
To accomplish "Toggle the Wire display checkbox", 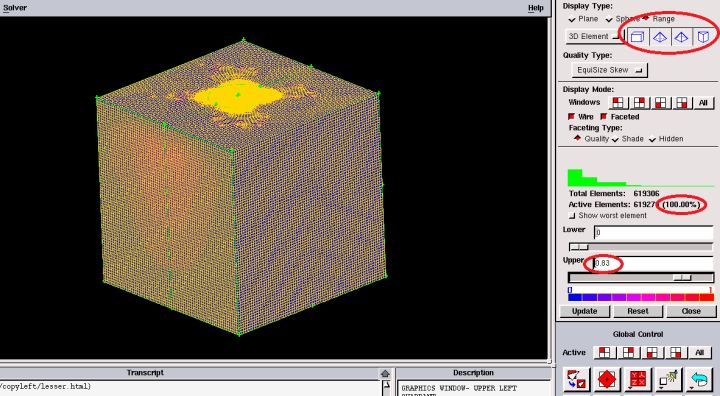I will 572,117.
